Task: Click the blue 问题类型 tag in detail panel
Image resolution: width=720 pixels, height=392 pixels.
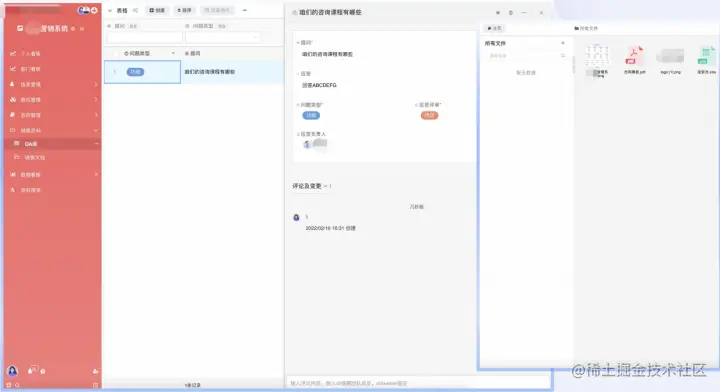Action: tap(311, 115)
